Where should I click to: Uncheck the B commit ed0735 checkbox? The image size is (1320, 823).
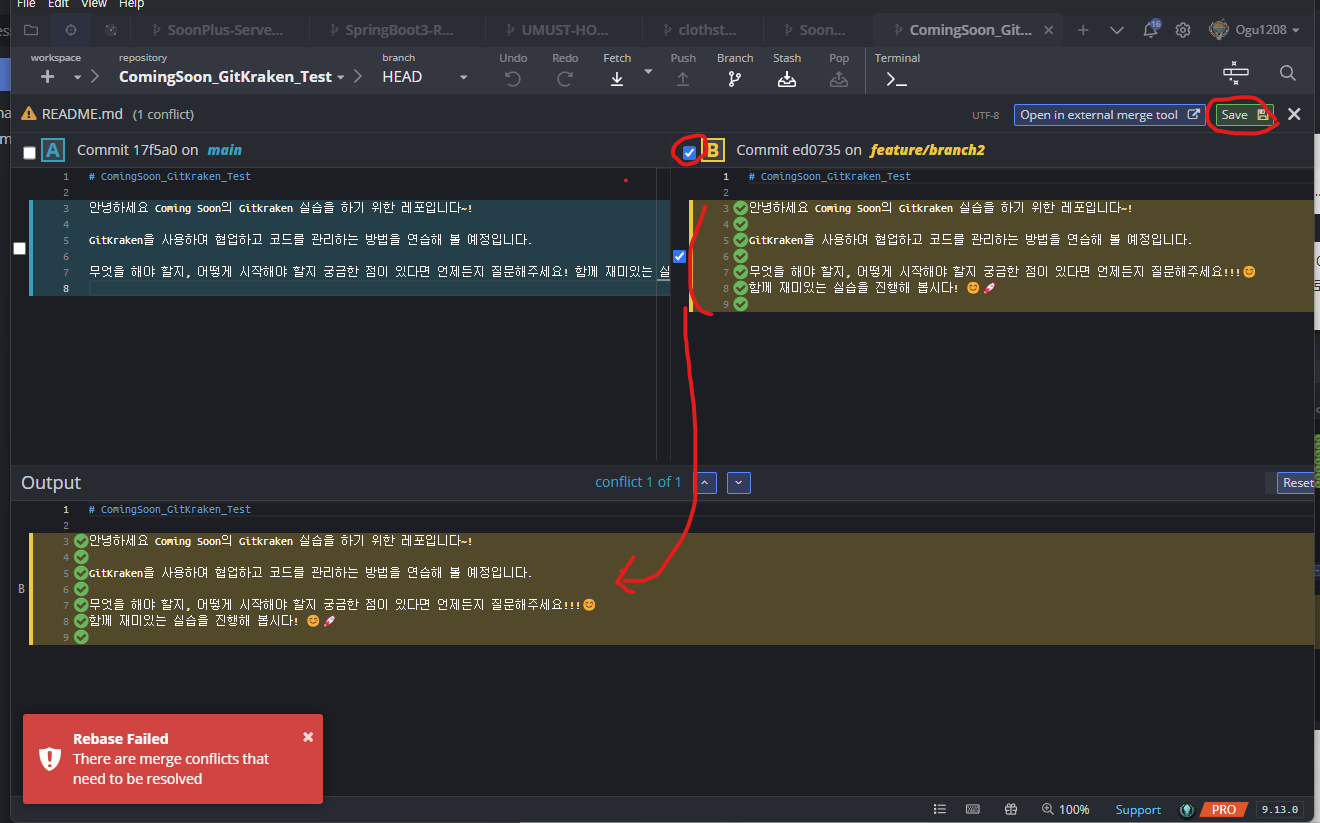pos(689,152)
